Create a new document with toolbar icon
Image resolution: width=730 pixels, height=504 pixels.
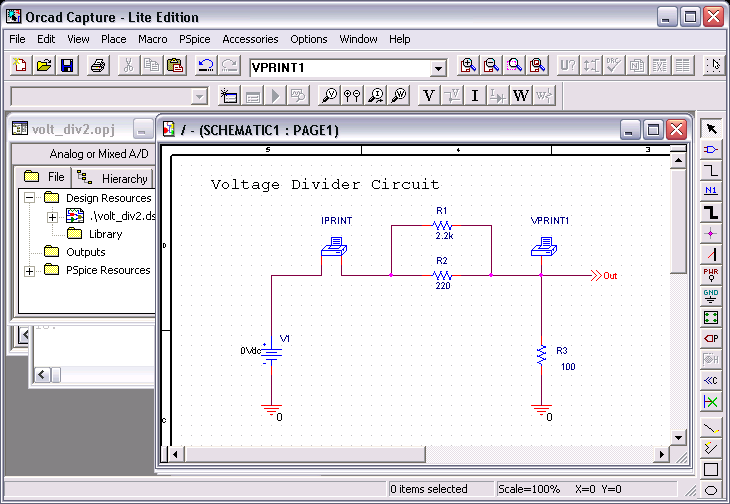[x=20, y=66]
